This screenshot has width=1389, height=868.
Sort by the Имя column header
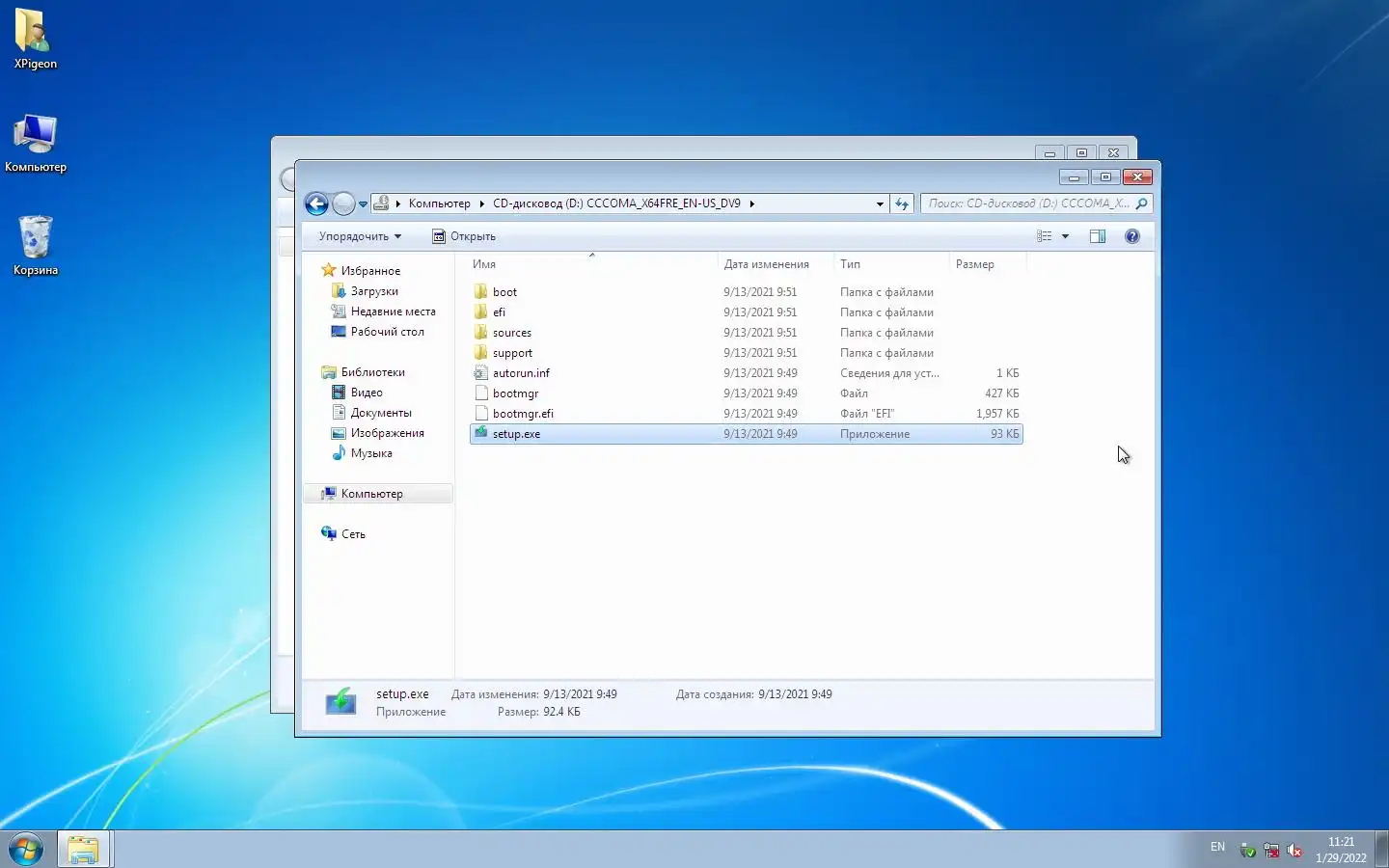pyautogui.click(x=592, y=264)
